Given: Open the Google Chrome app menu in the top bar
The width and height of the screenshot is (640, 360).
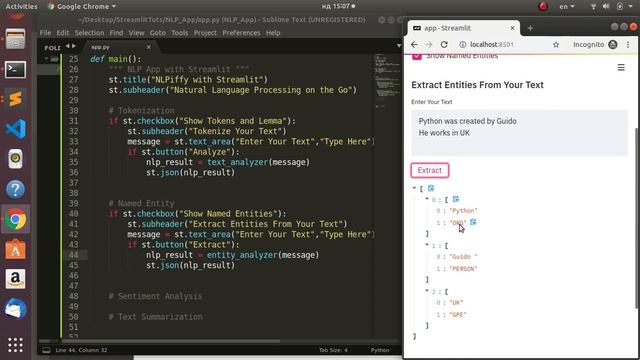Looking at the screenshot, I should (x=82, y=6).
